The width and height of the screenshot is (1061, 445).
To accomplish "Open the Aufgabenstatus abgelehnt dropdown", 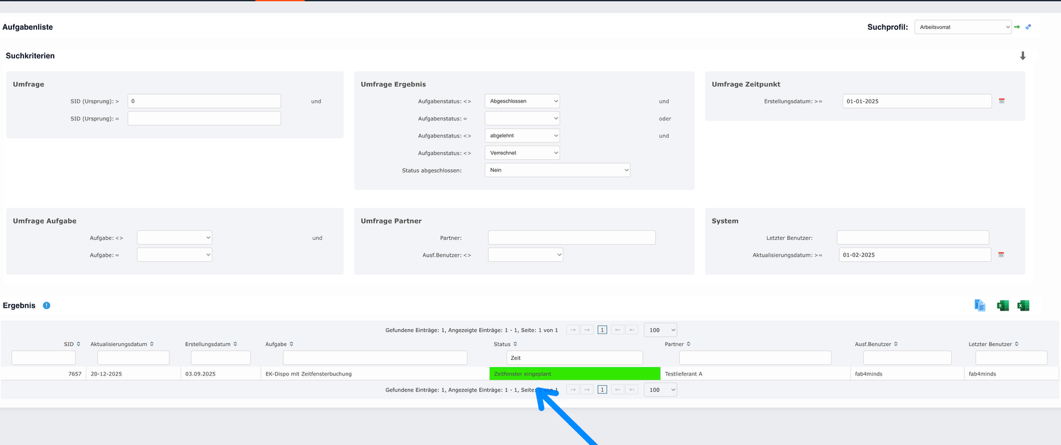I will pos(522,136).
